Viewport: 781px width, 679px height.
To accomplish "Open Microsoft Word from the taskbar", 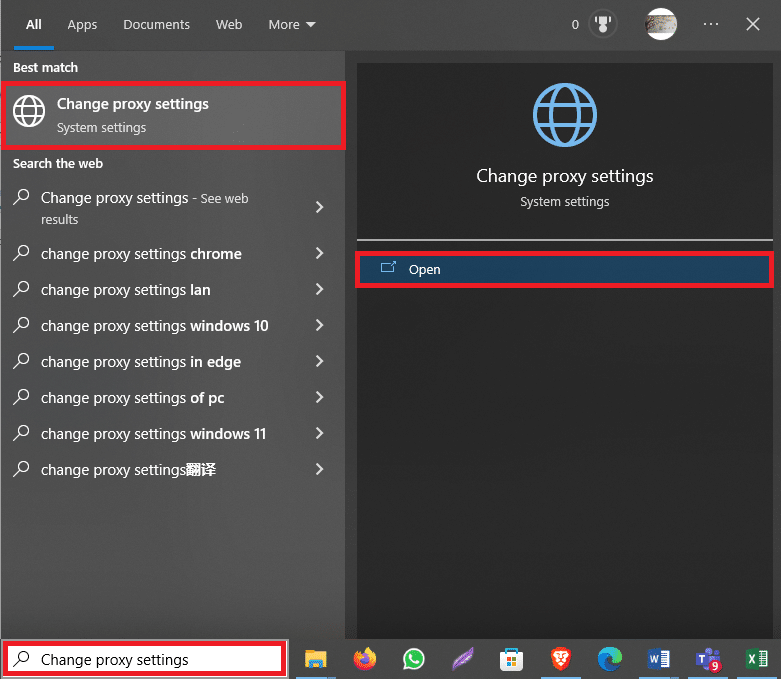I will pos(658,659).
